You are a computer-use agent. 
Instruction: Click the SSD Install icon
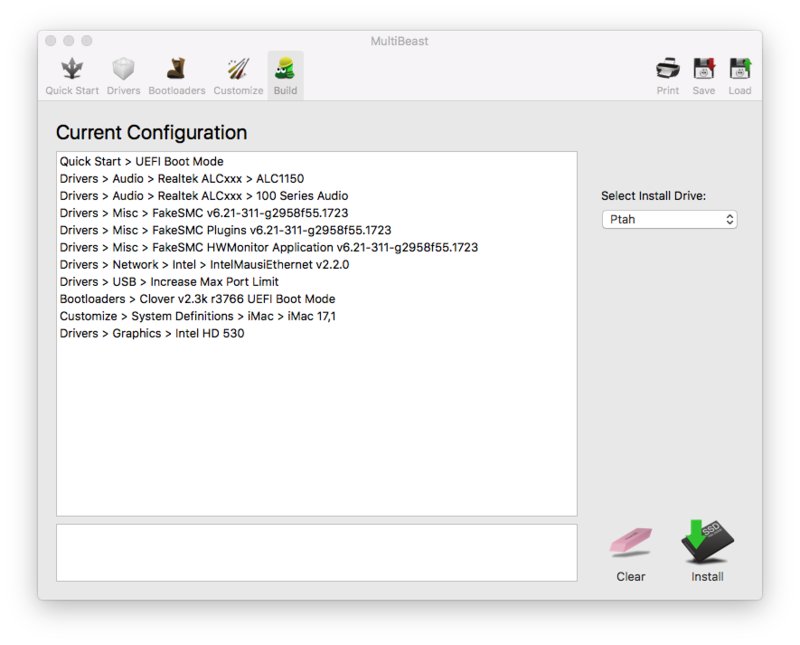click(x=707, y=542)
